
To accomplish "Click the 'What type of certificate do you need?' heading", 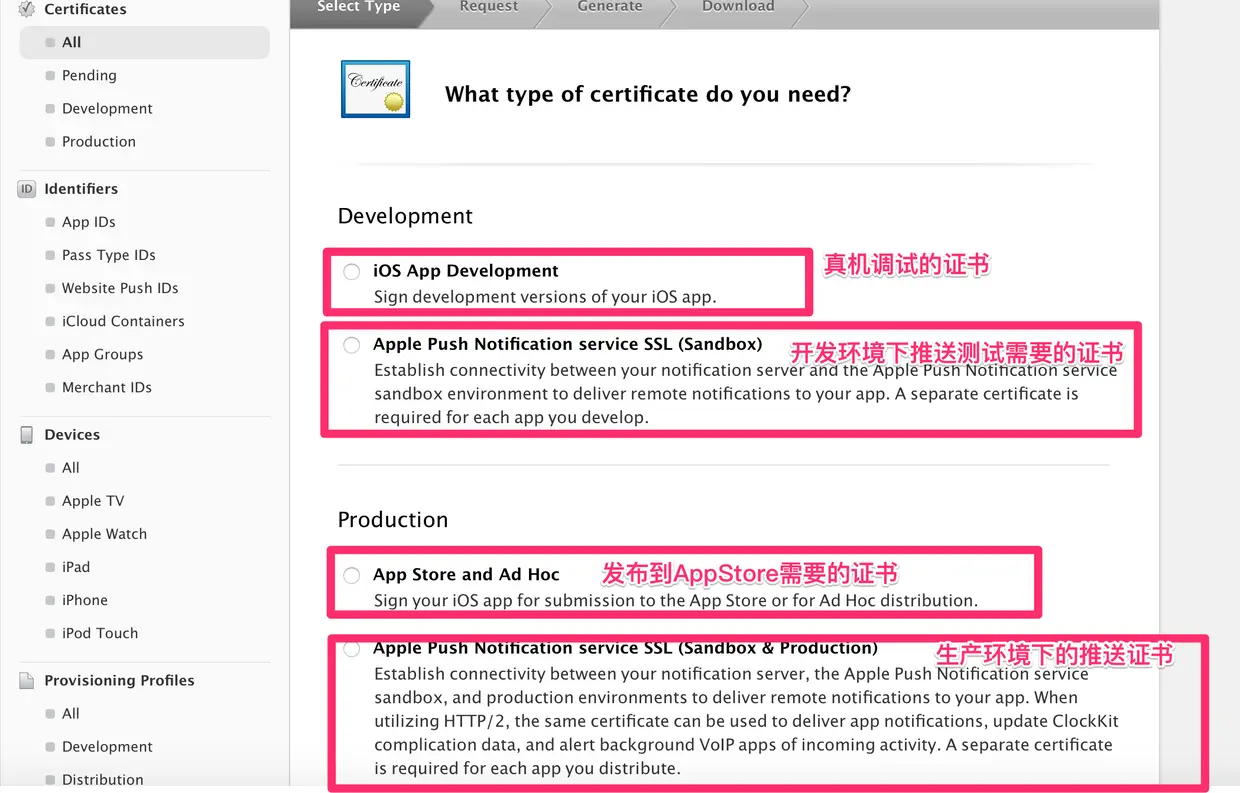I will pos(648,94).
